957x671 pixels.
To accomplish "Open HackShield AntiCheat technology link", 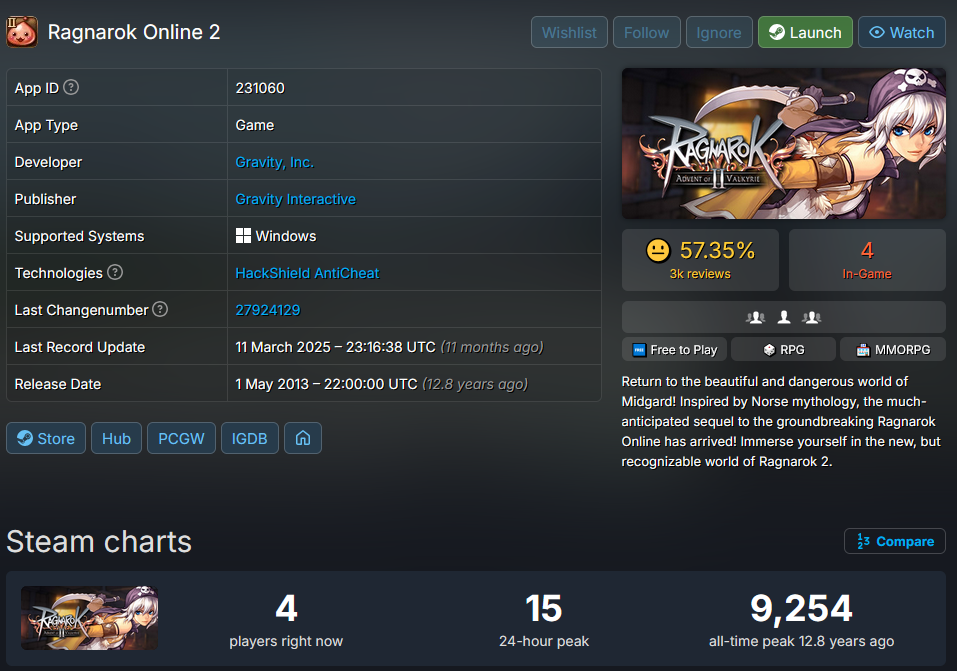I will [307, 273].
